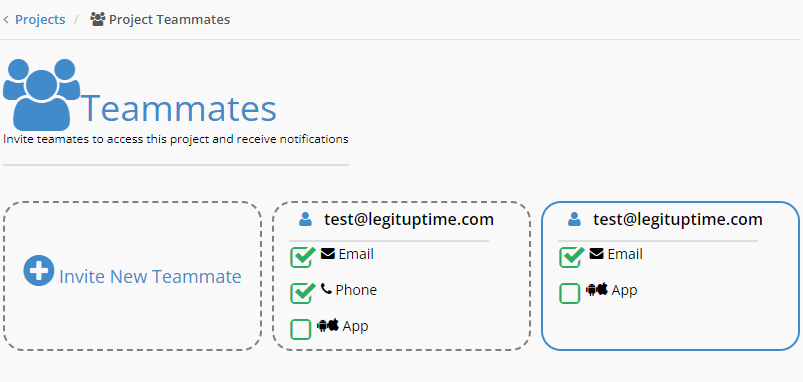The width and height of the screenshot is (803, 382).
Task: Click user icon in right teammate card
Action: [x=574, y=220]
